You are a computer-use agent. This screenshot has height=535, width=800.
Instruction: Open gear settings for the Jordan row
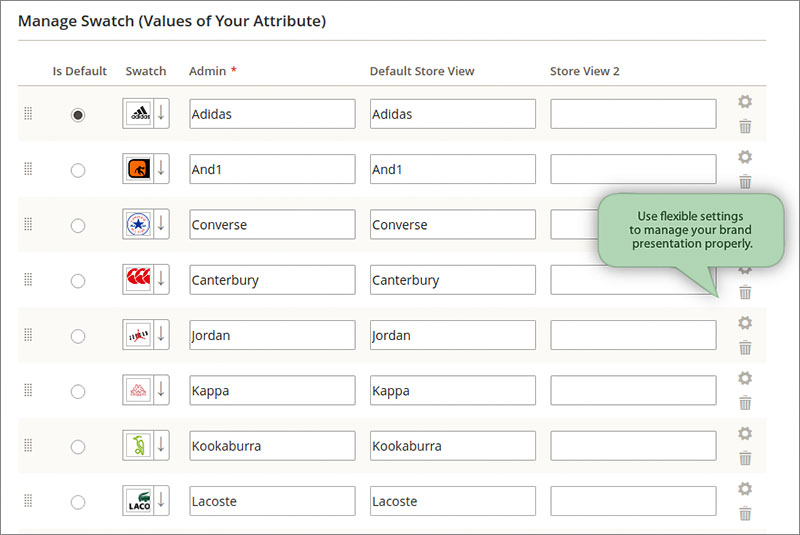(745, 323)
